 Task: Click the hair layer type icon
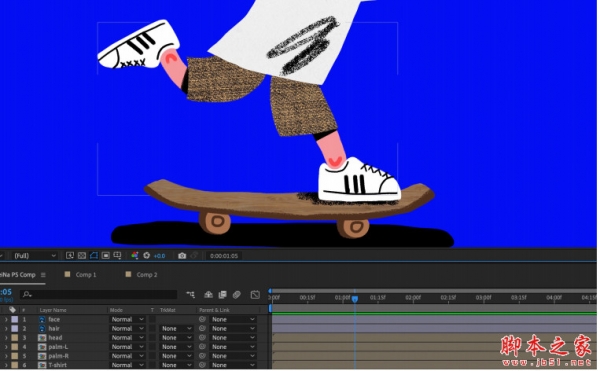(42, 329)
